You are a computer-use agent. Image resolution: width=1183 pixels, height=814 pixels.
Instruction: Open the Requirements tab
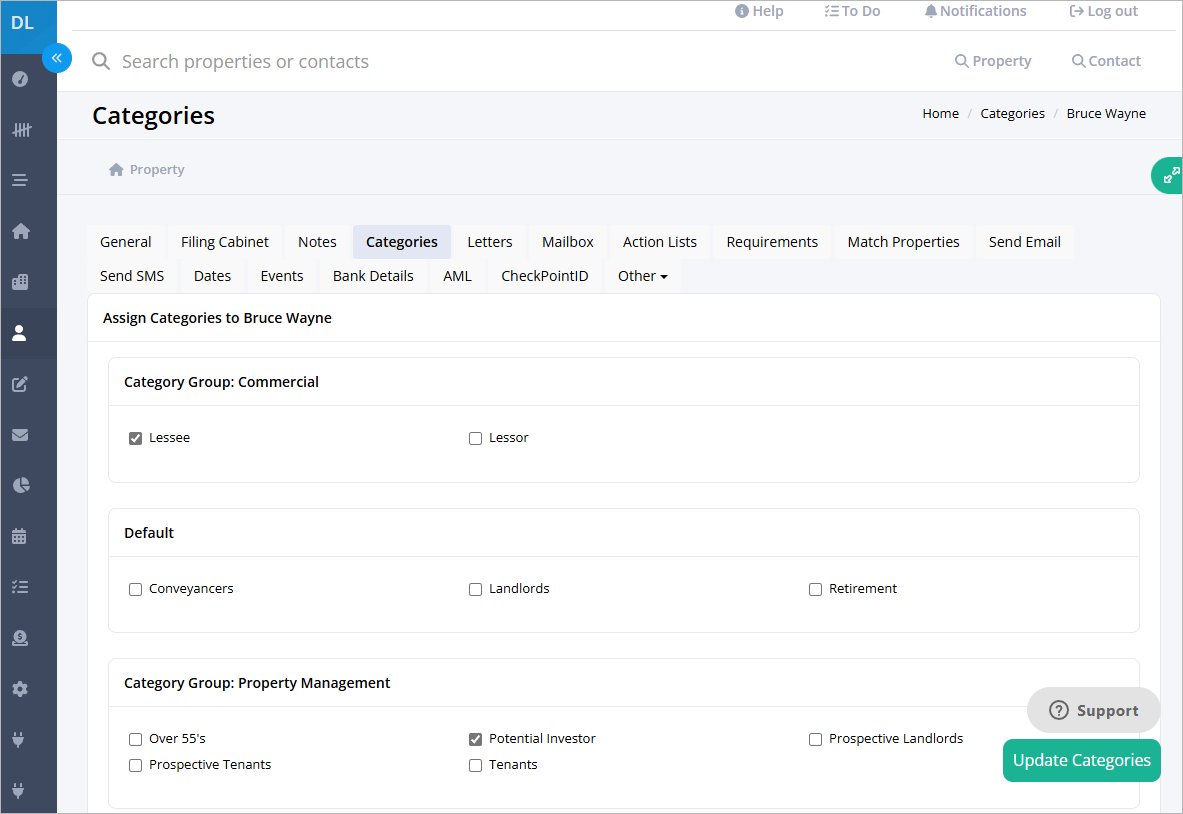pos(772,242)
